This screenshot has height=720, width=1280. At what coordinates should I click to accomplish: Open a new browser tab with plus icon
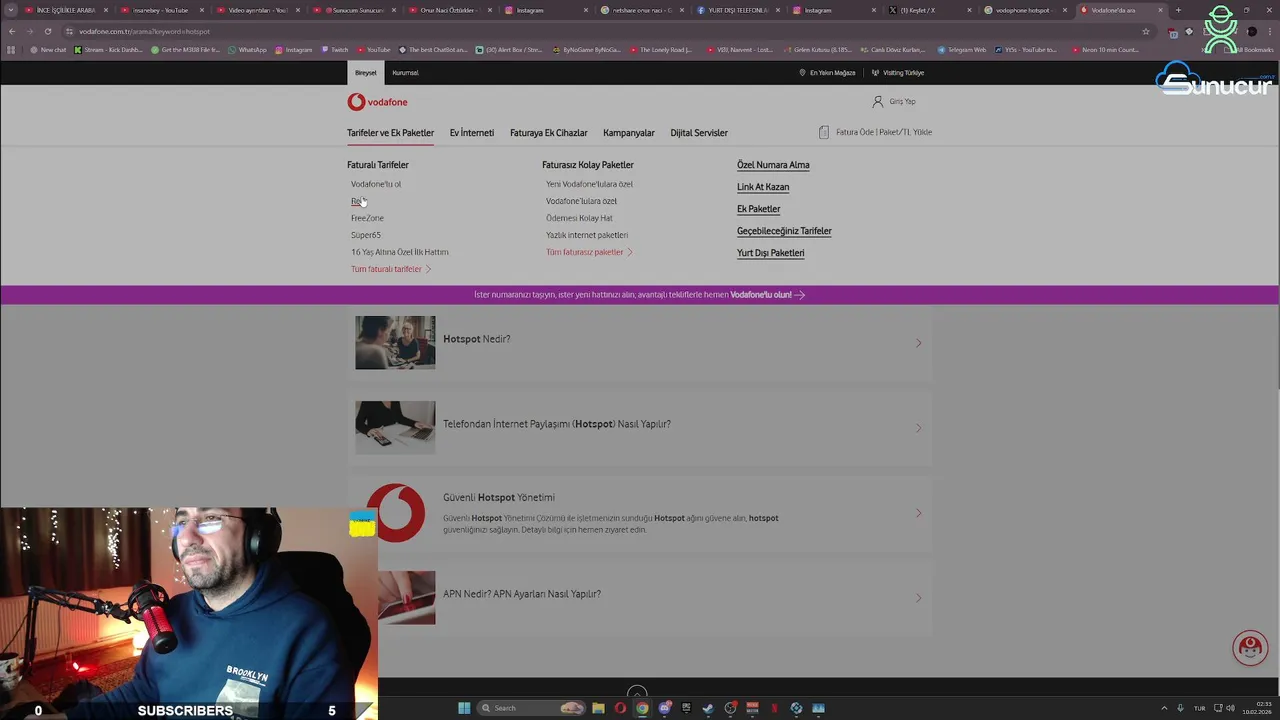pyautogui.click(x=1178, y=10)
